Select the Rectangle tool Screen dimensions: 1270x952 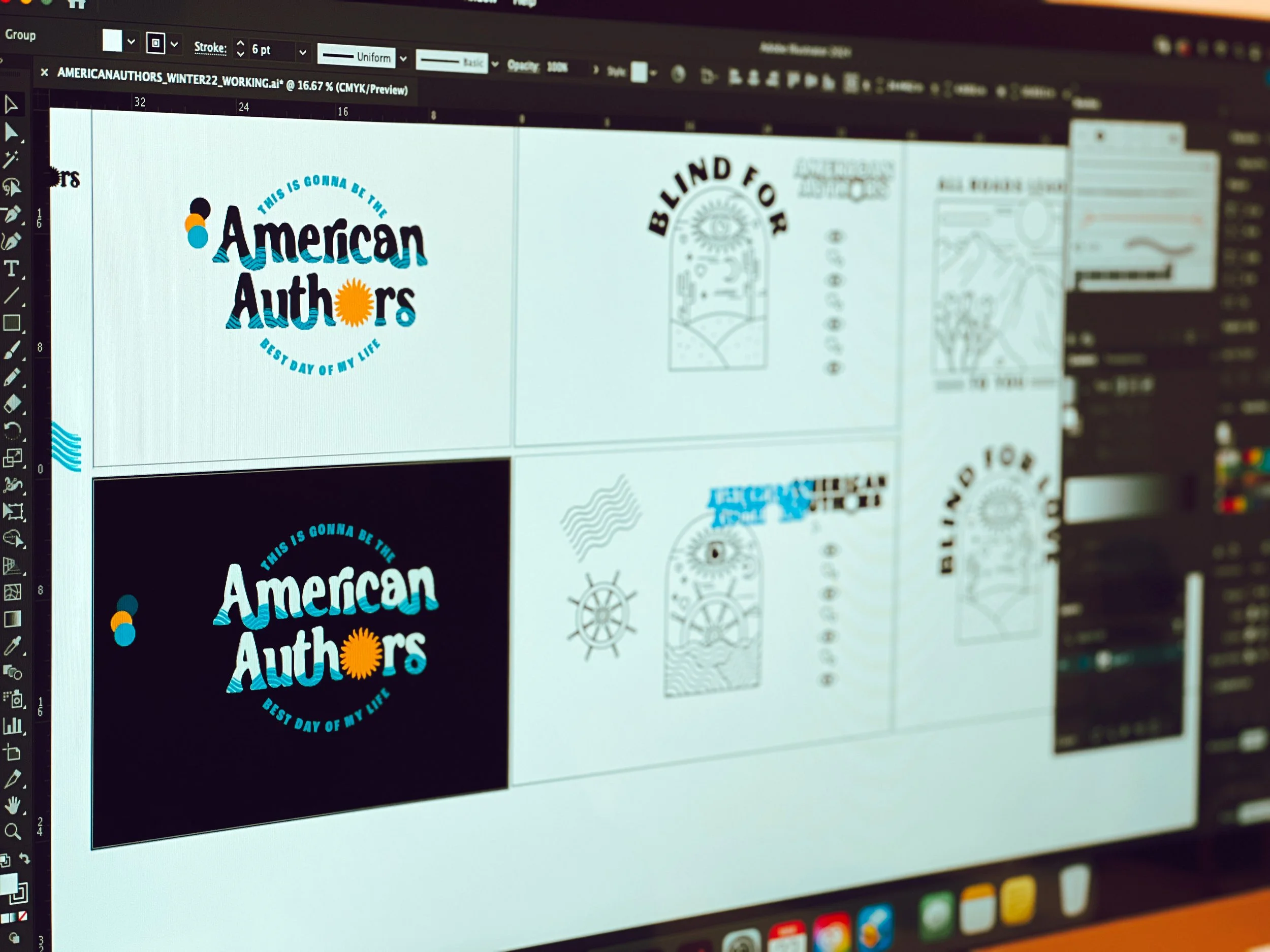[x=12, y=322]
